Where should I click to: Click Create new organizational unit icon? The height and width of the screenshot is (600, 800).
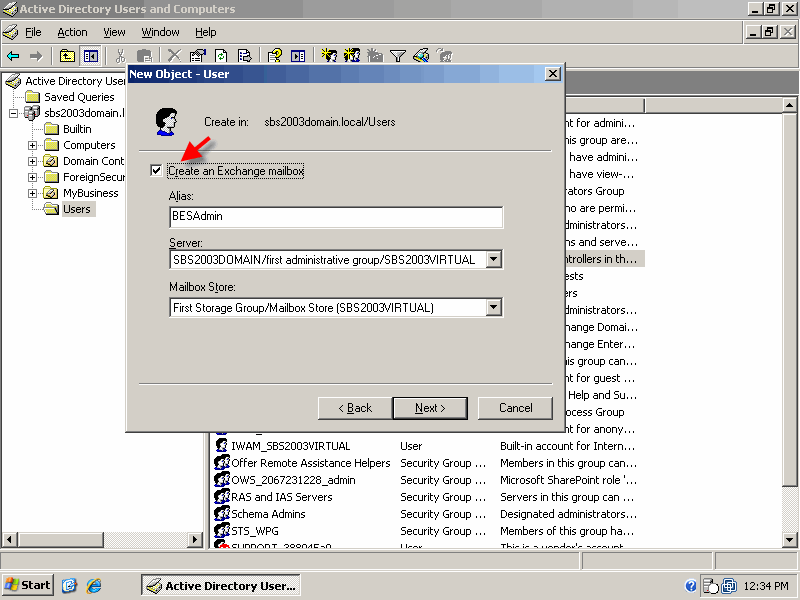[x=375, y=55]
